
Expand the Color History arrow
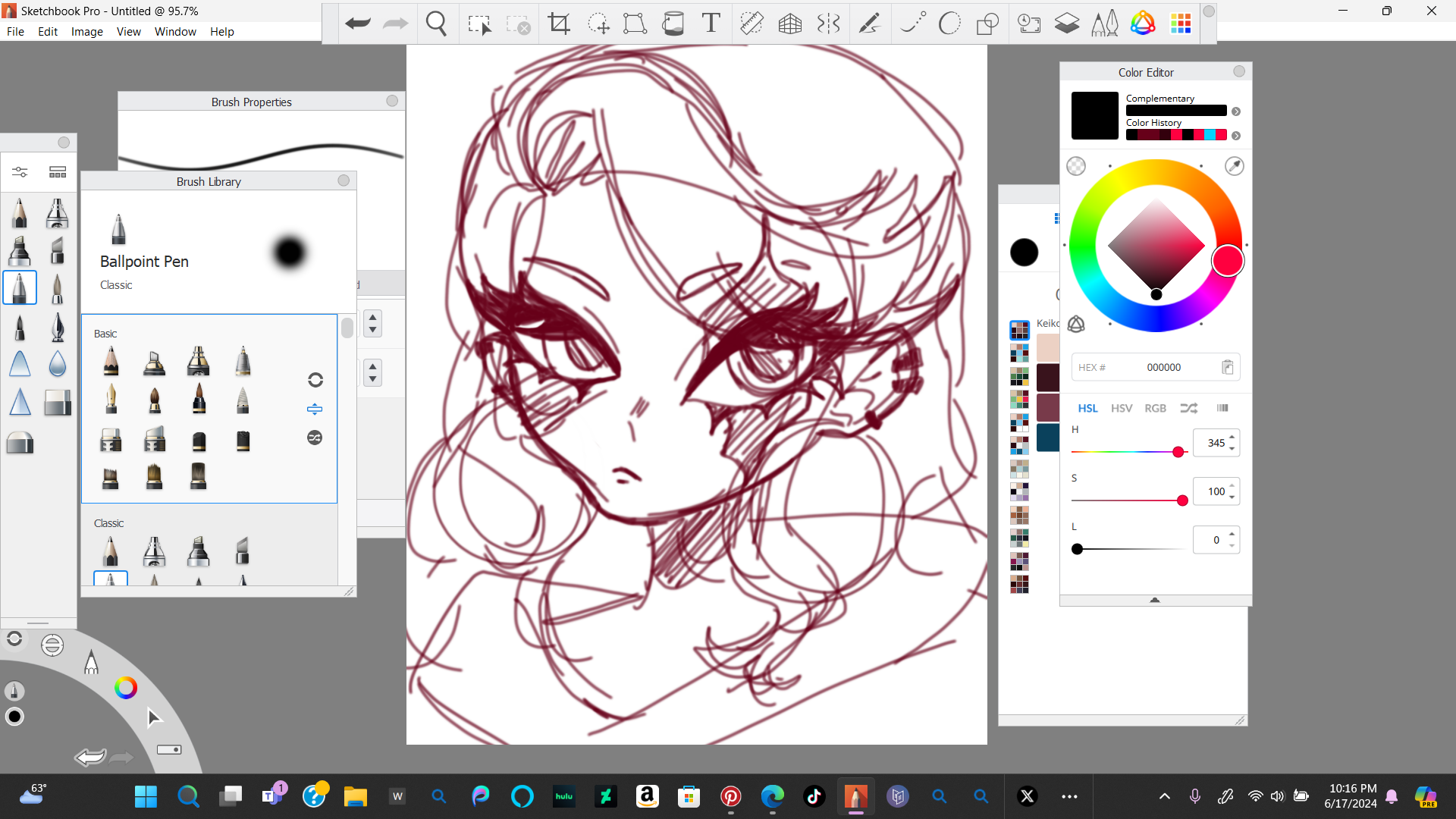pyautogui.click(x=1236, y=136)
